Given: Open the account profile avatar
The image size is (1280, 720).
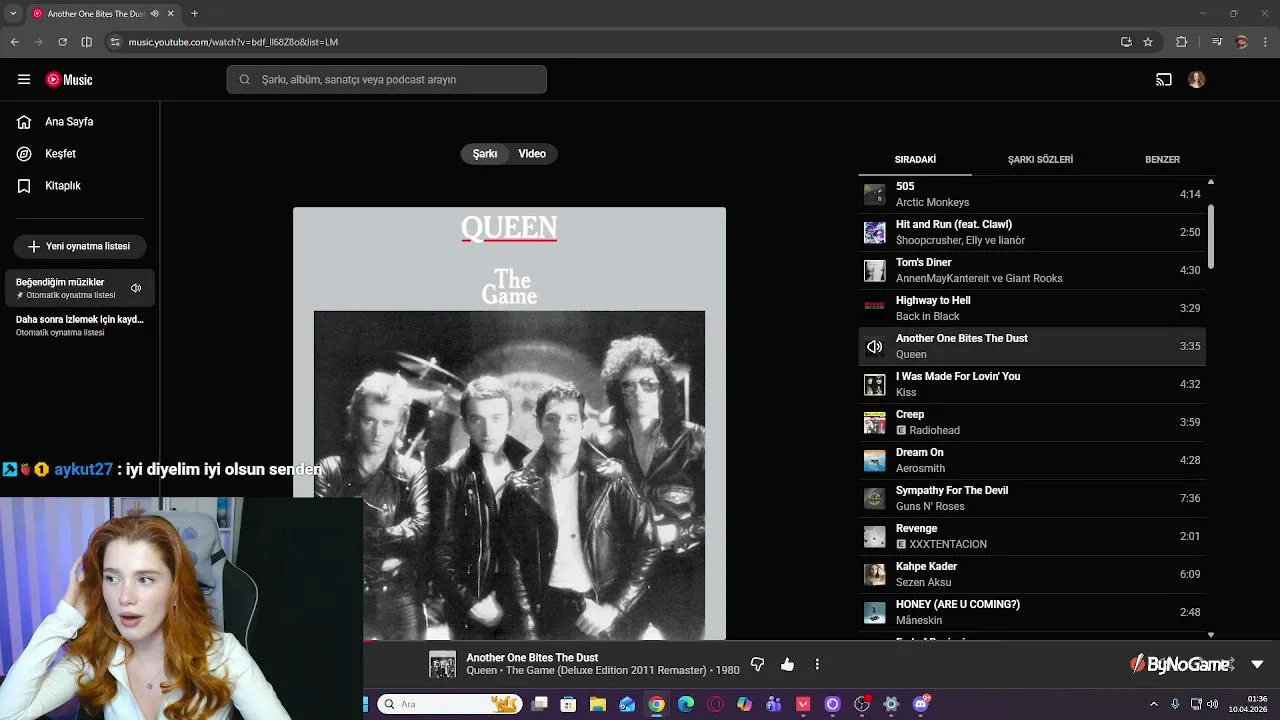Looking at the screenshot, I should [1197, 80].
